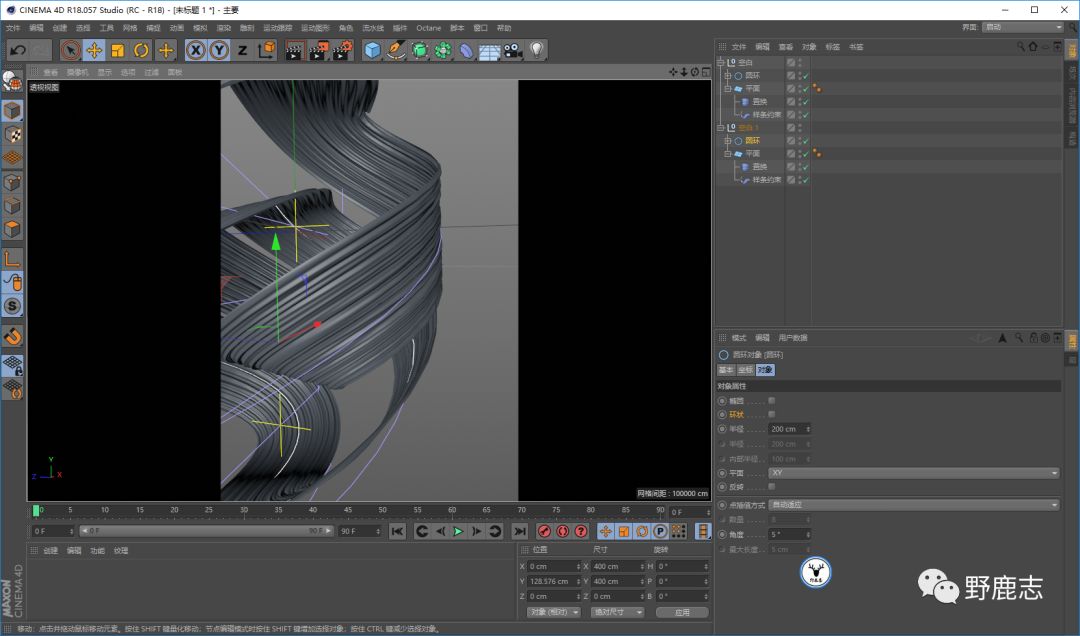Screen dimensions: 1080x636
Task: Select the Rotate tool
Action: pyautogui.click(x=141, y=50)
